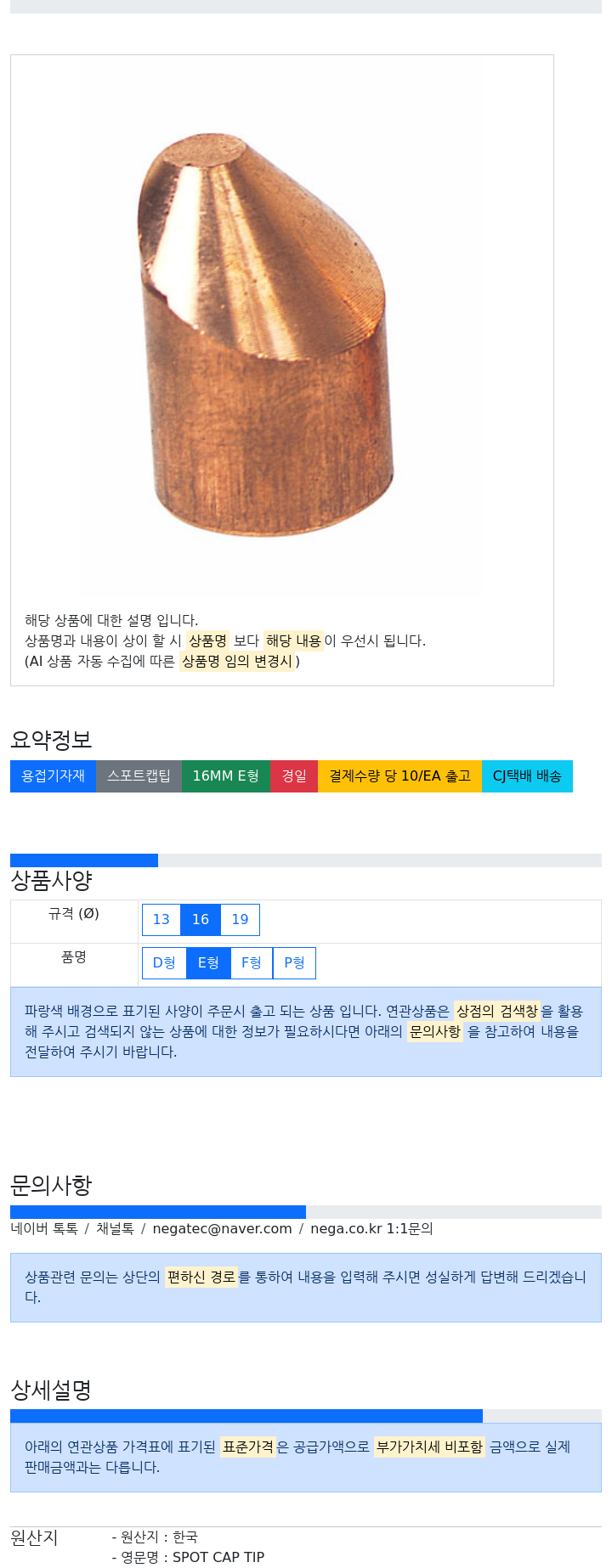
Task: Click the negatec@naver.com email contact
Action: point(222,1228)
